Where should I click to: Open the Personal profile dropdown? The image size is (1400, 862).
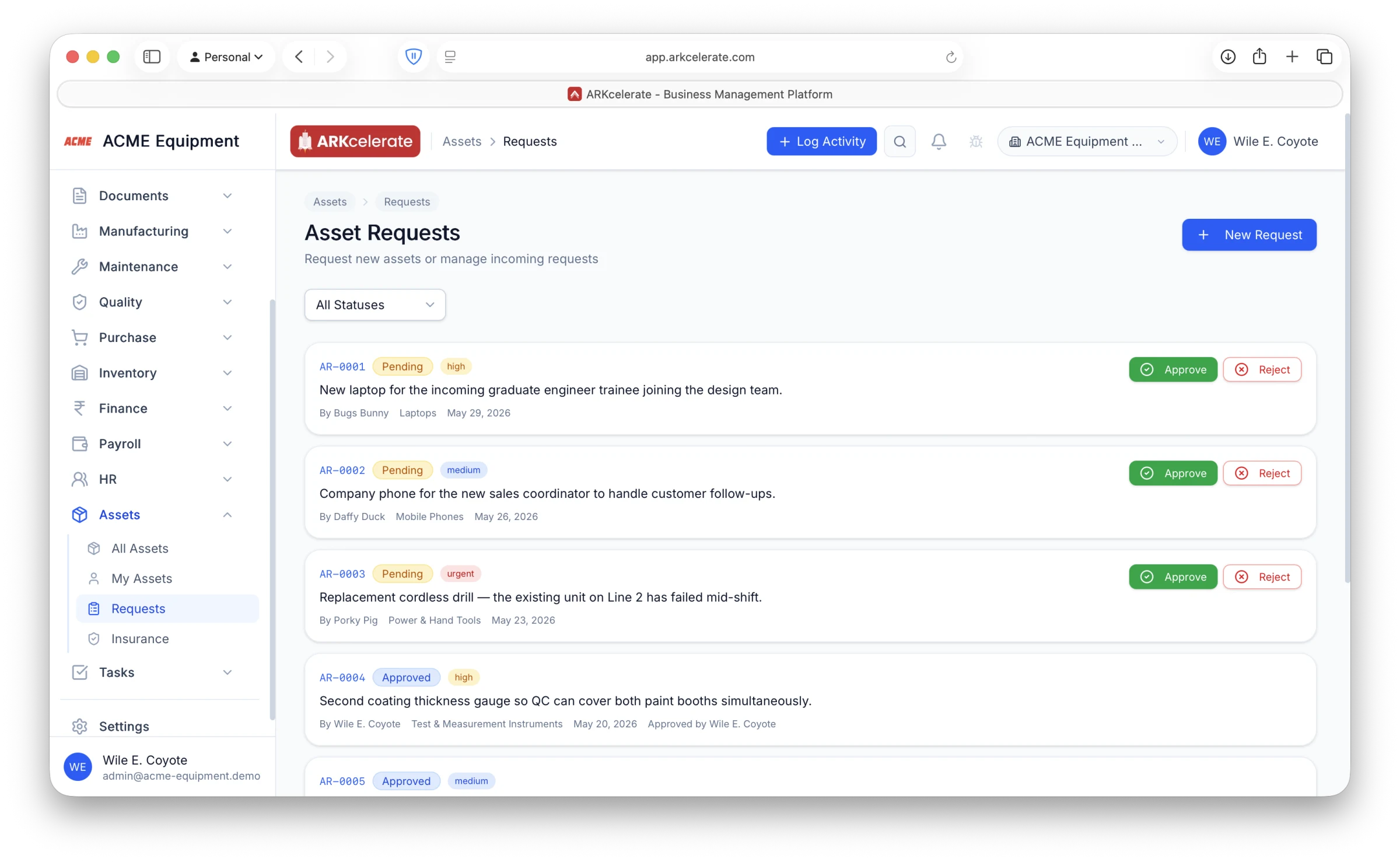click(x=226, y=57)
